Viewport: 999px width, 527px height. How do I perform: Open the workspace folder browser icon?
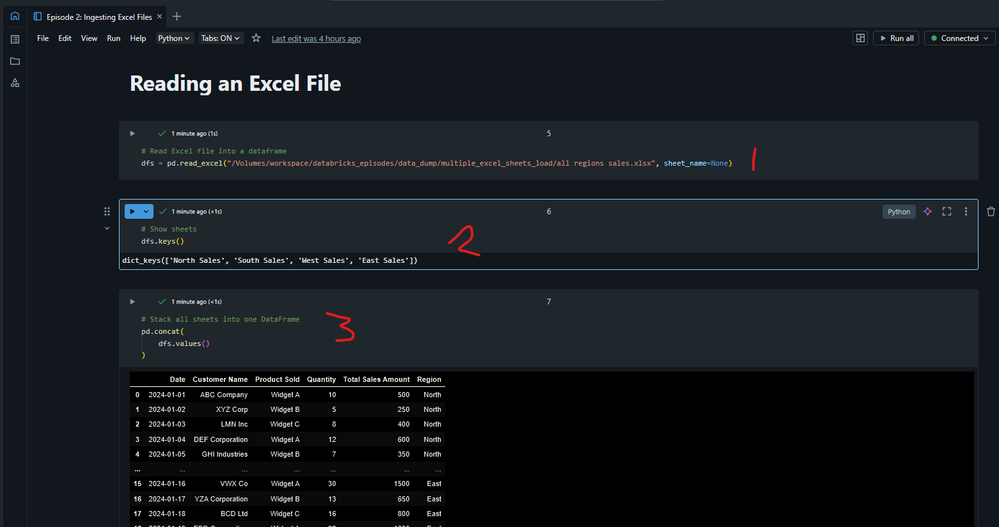pyautogui.click(x=14, y=61)
